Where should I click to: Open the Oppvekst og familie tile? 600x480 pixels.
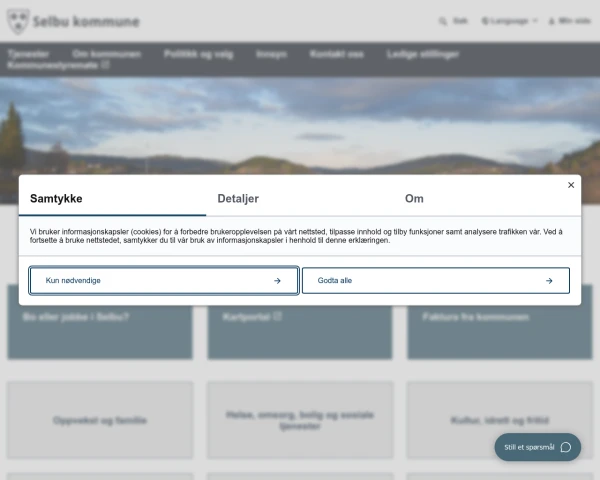pyautogui.click(x=100, y=420)
